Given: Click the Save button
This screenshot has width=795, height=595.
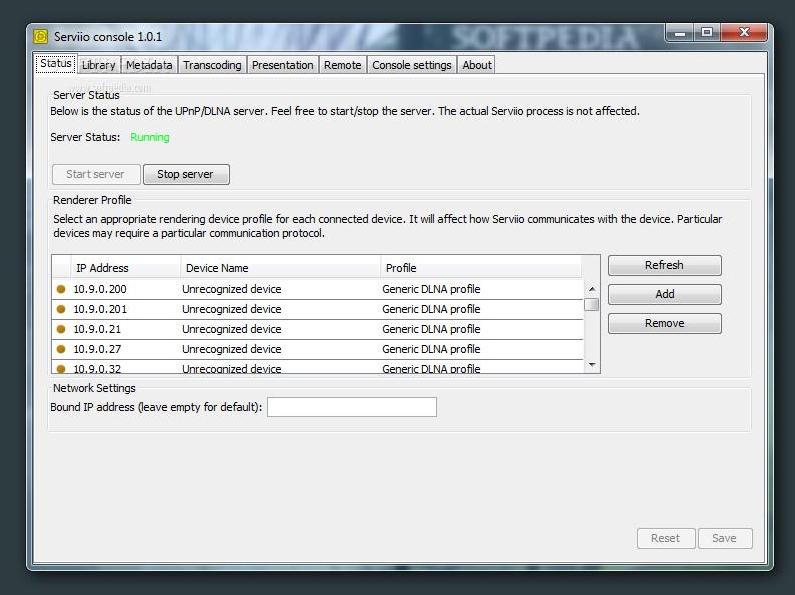Looking at the screenshot, I should click(725, 538).
